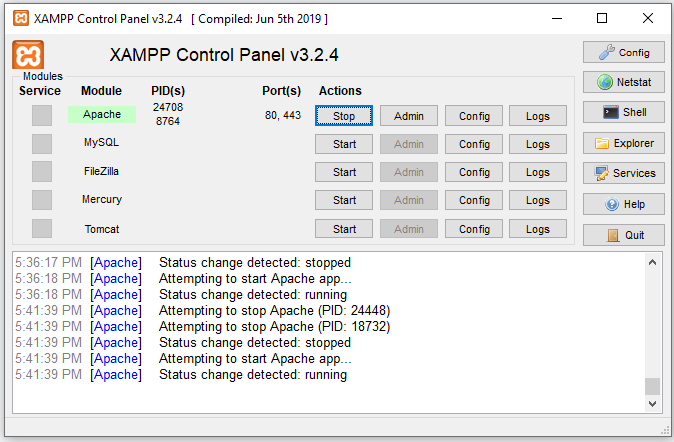Click the Quit door button
Viewport: 674px width, 442px height.
pos(624,235)
